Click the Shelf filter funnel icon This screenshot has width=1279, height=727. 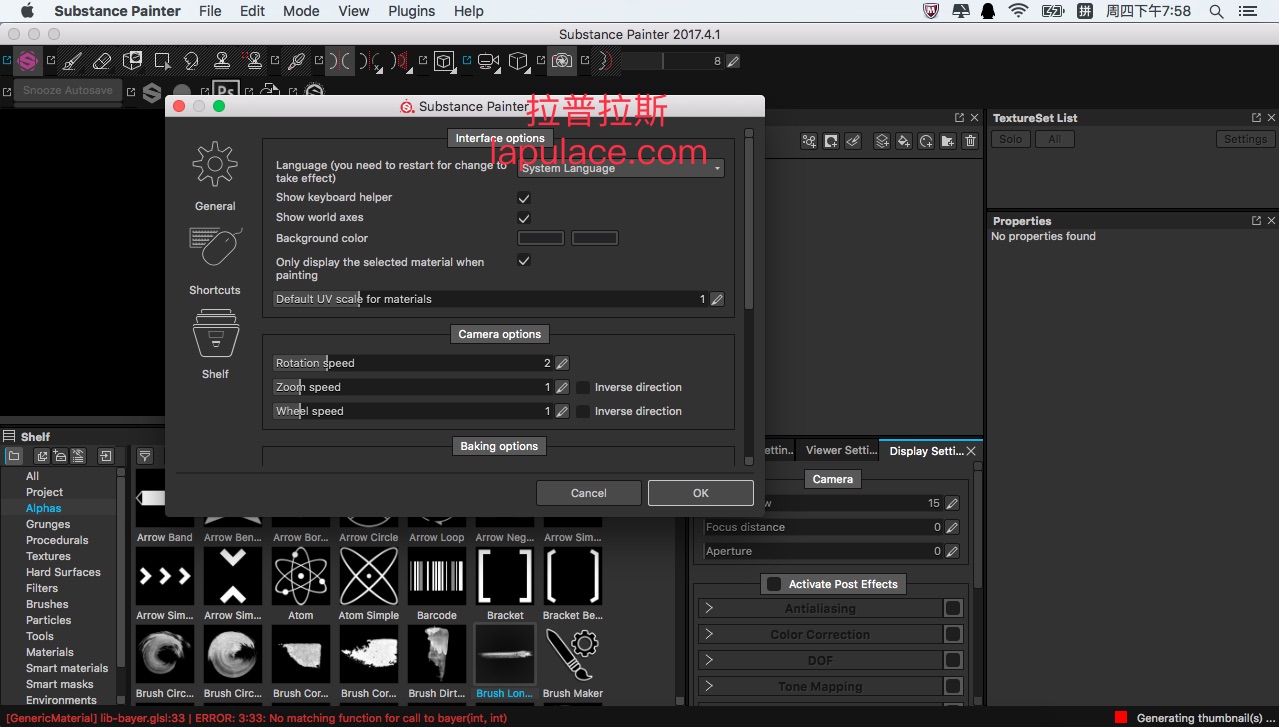pyautogui.click(x=145, y=456)
